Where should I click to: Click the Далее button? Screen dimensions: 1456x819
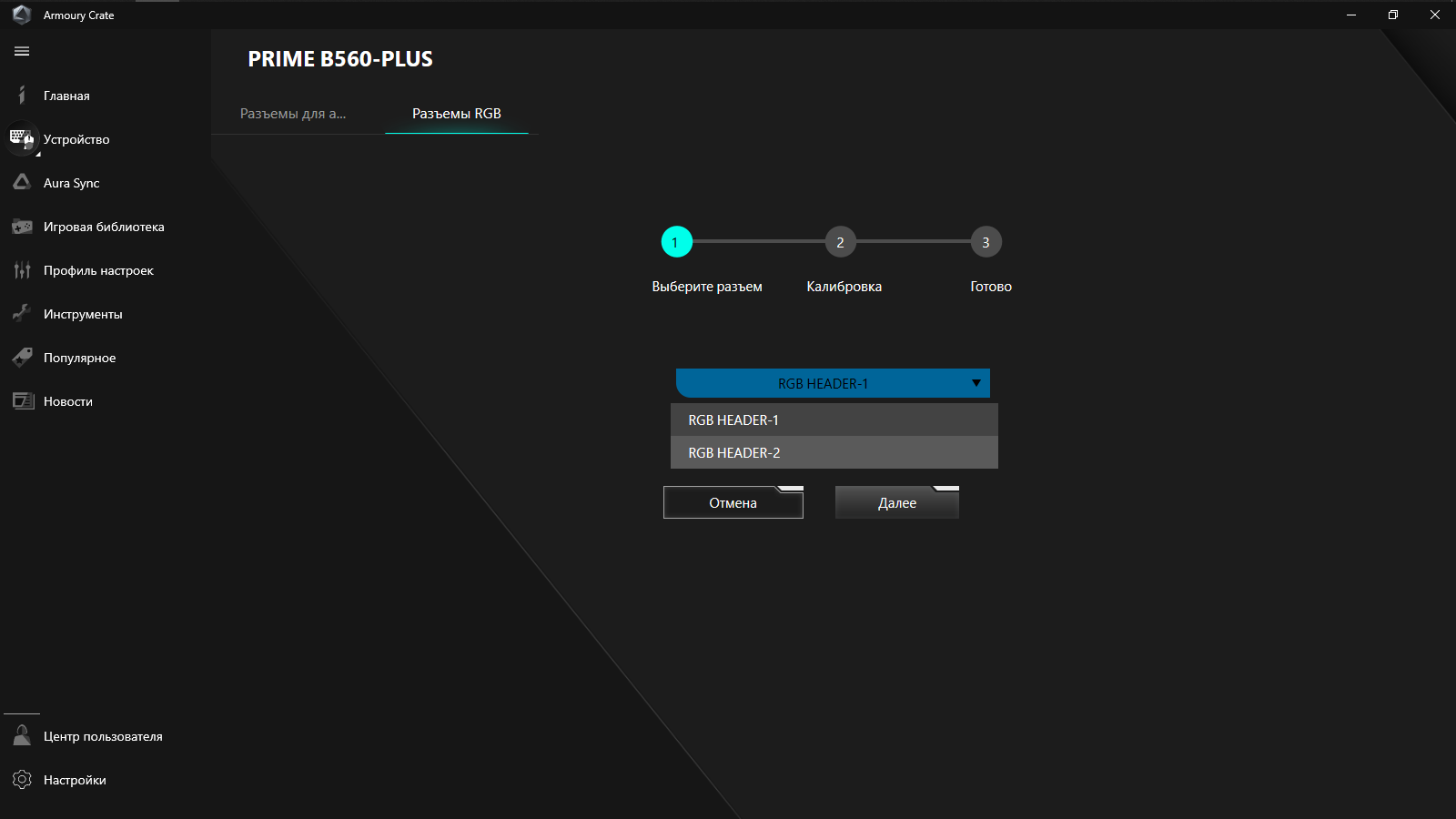coord(897,502)
